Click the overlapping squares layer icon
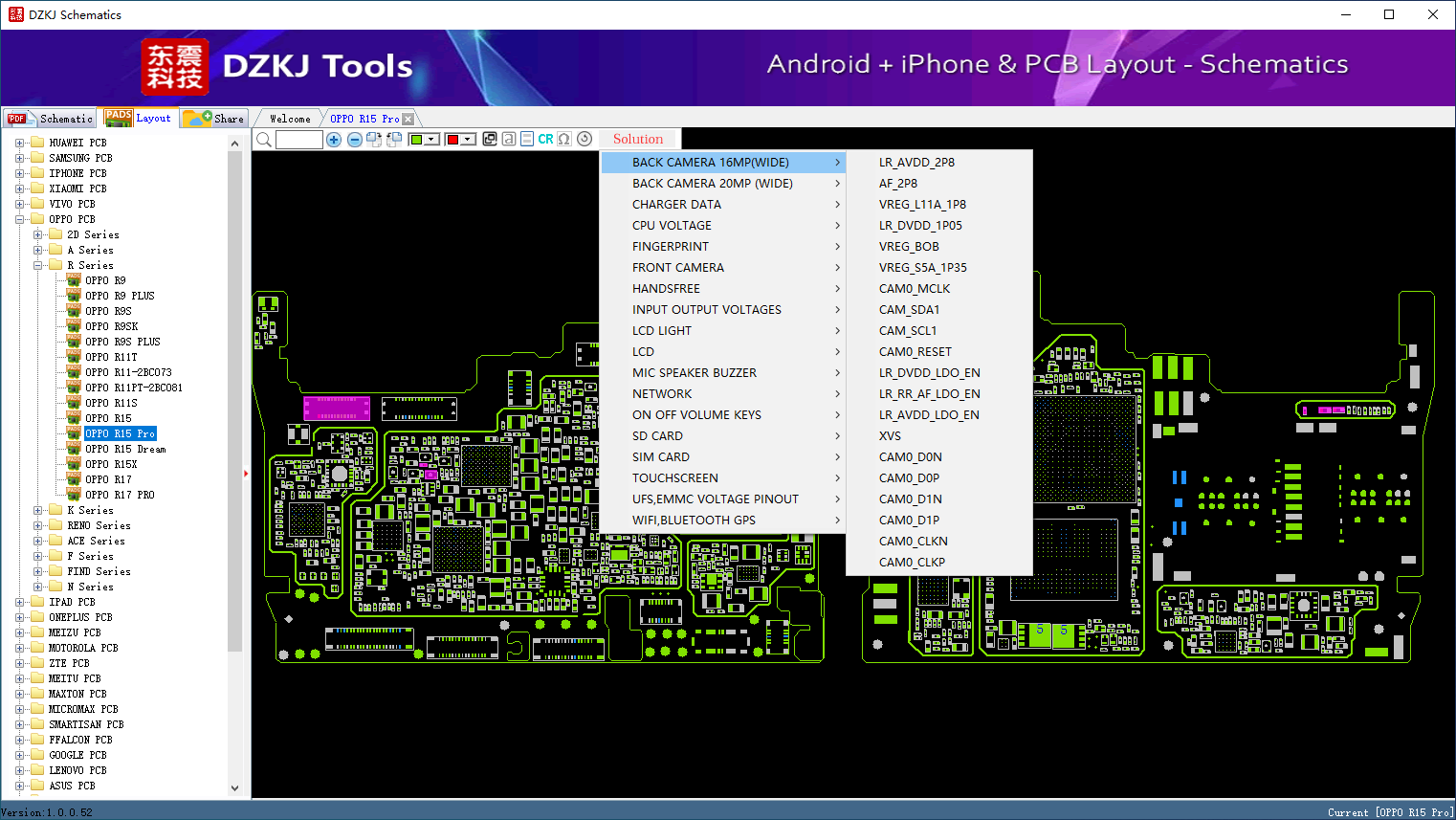The width and height of the screenshot is (1456, 820). (490, 139)
